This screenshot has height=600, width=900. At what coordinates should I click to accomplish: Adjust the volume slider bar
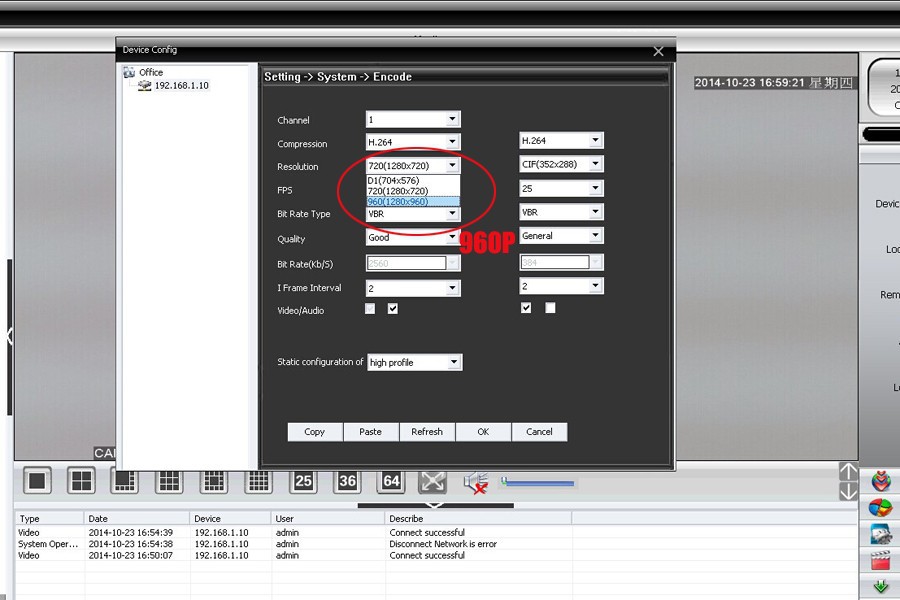538,483
